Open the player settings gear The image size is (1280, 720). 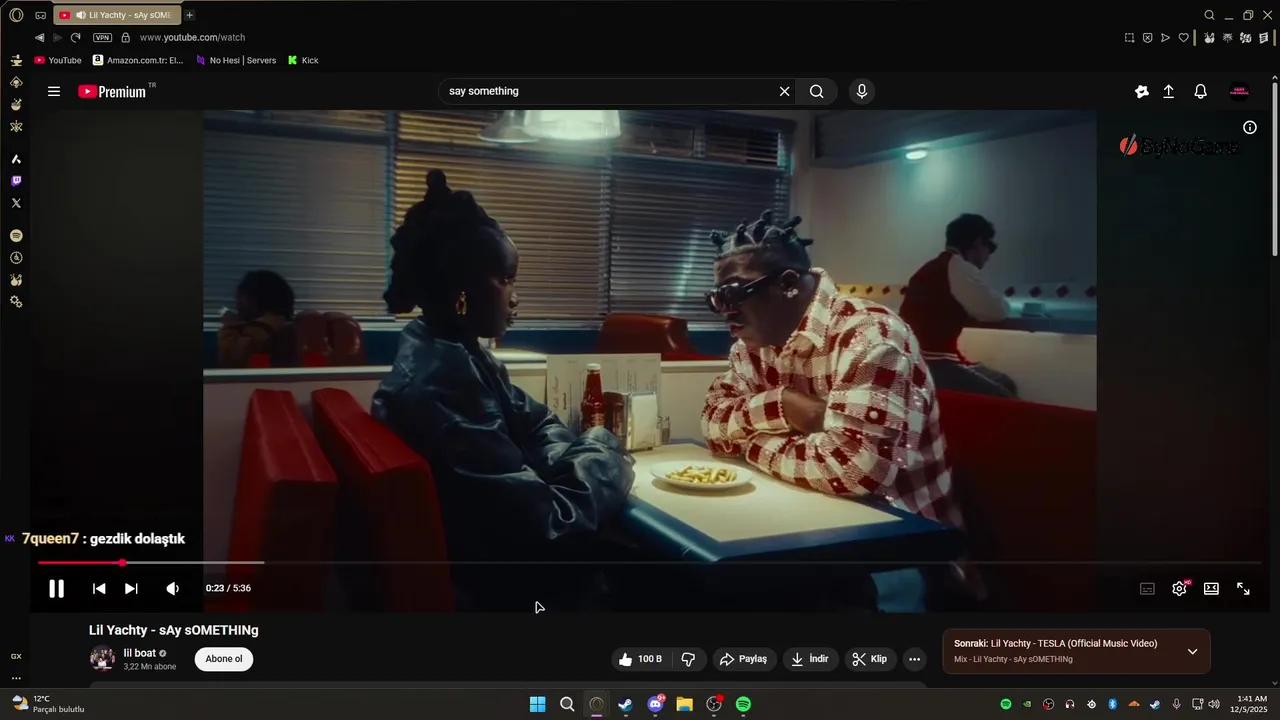tap(1180, 589)
